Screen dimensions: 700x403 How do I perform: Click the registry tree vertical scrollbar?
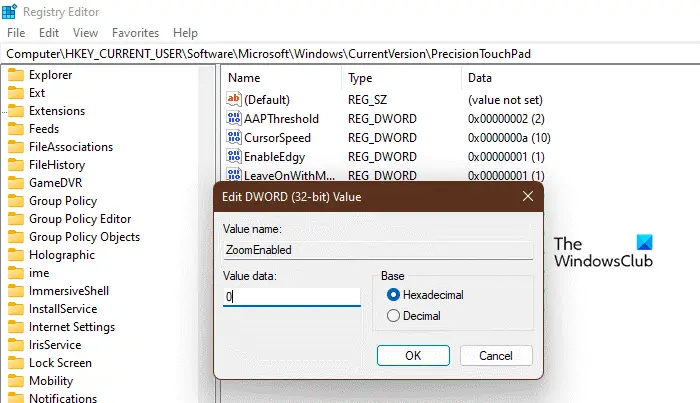coord(207,233)
